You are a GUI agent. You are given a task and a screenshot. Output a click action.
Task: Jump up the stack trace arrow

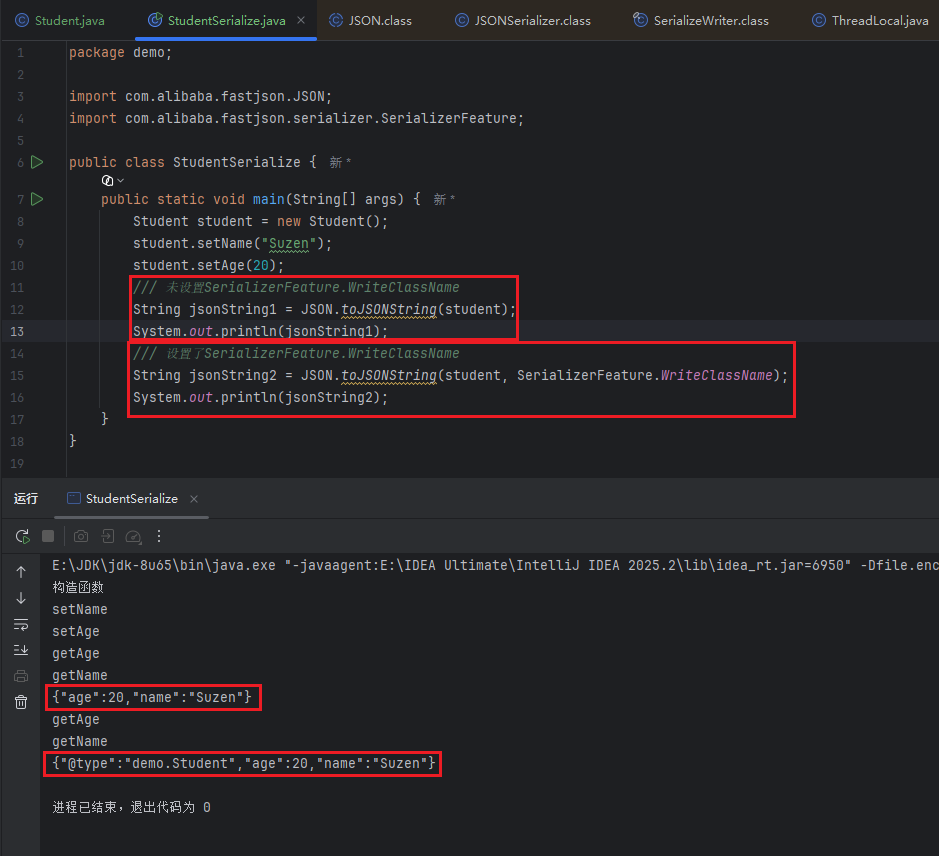[21, 572]
